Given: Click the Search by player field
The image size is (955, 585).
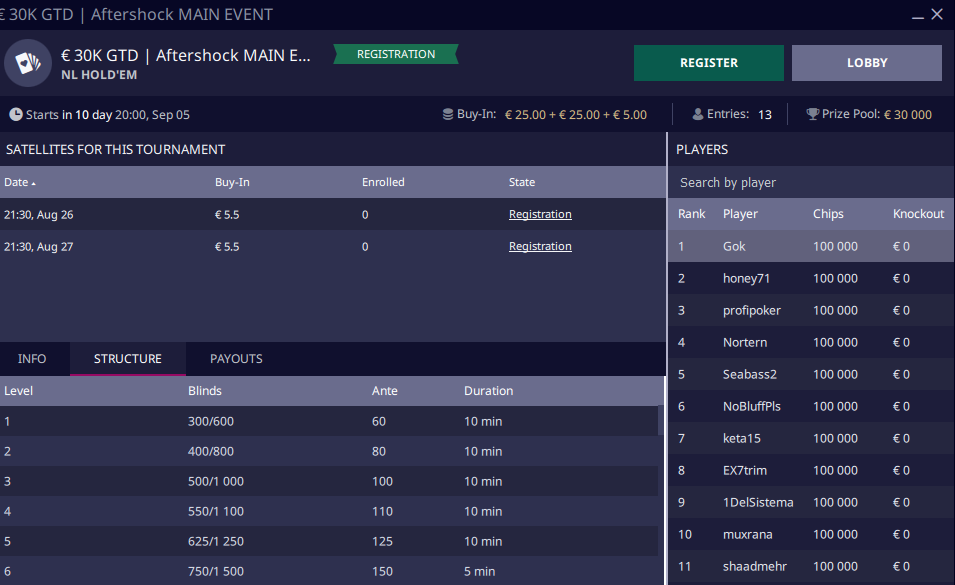Looking at the screenshot, I should click(810, 182).
